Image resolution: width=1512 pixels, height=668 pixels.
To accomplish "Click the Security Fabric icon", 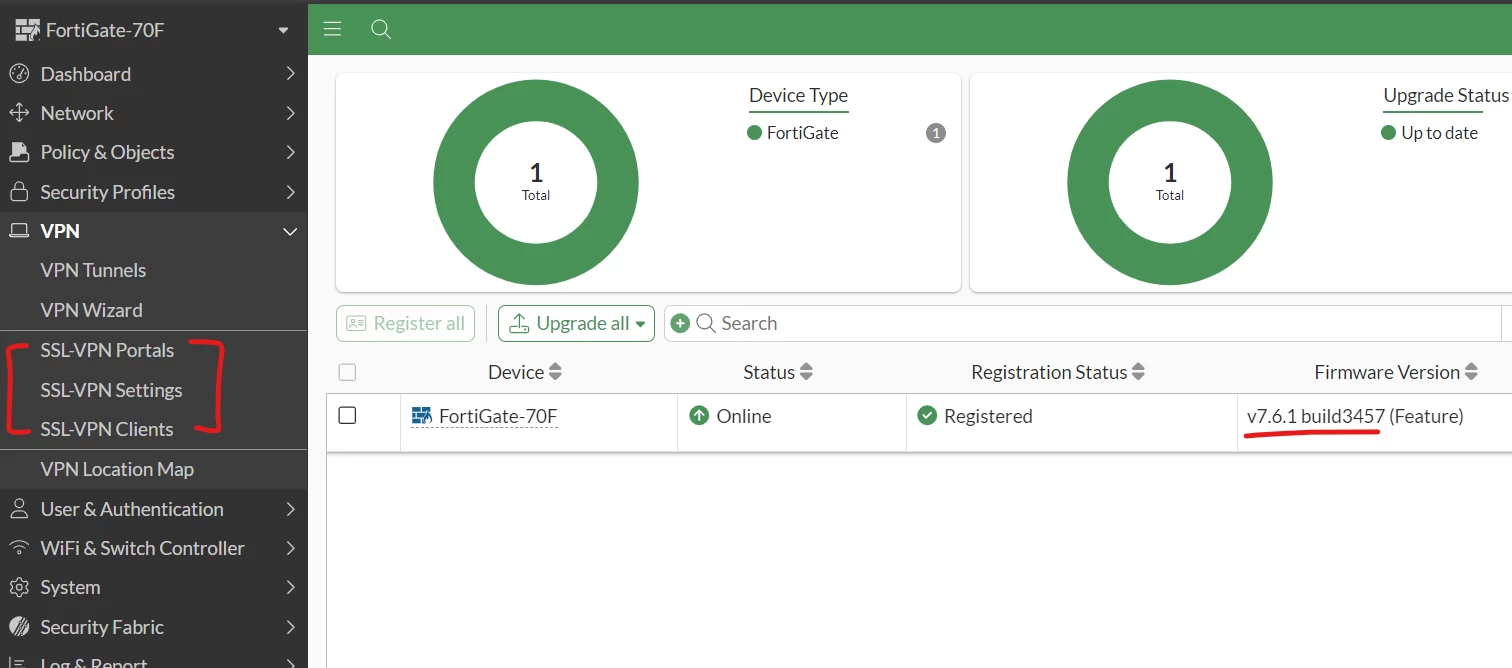I will pos(18,627).
